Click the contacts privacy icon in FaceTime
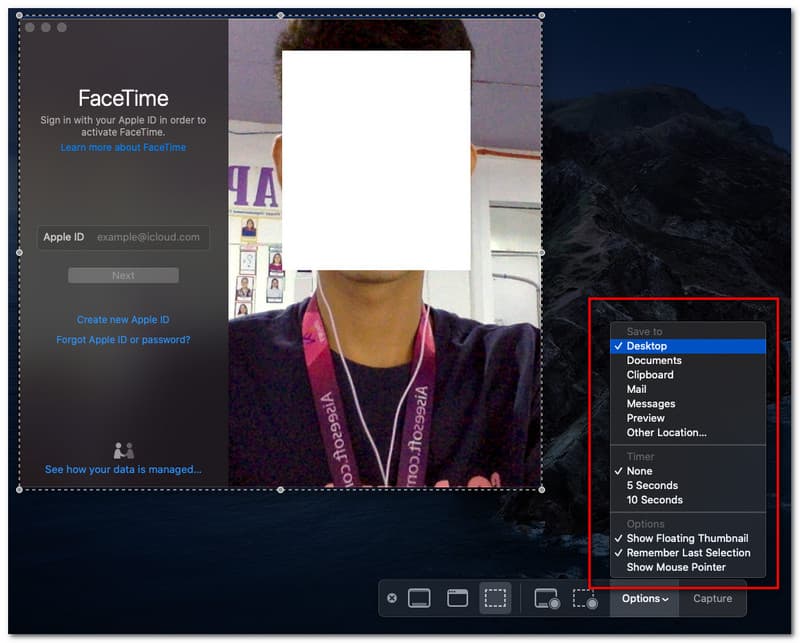The image size is (800, 643). pos(123,451)
